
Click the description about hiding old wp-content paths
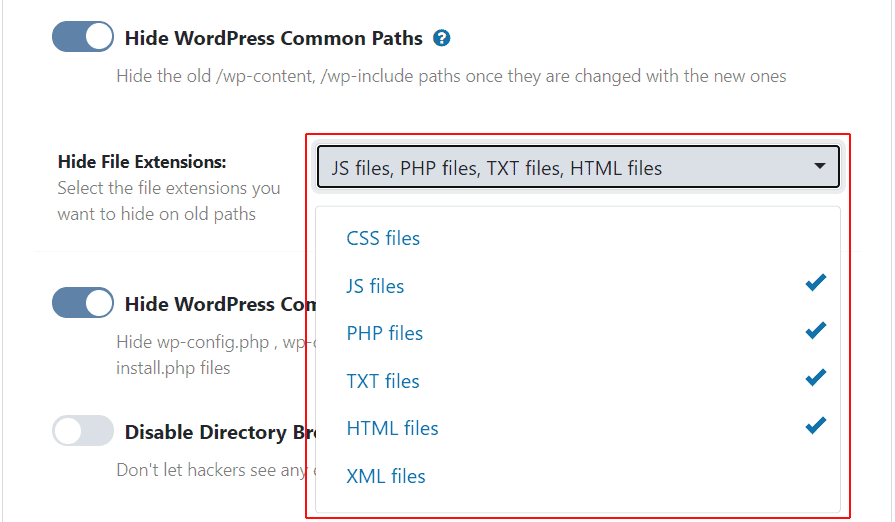click(451, 76)
